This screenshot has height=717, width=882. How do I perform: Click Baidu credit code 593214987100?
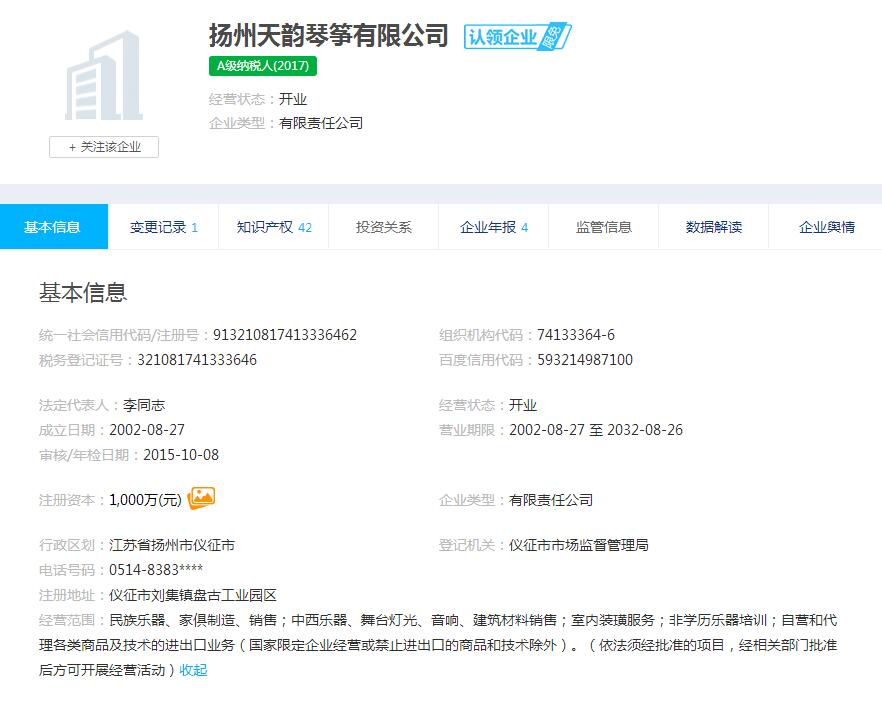pyautogui.click(x=585, y=360)
